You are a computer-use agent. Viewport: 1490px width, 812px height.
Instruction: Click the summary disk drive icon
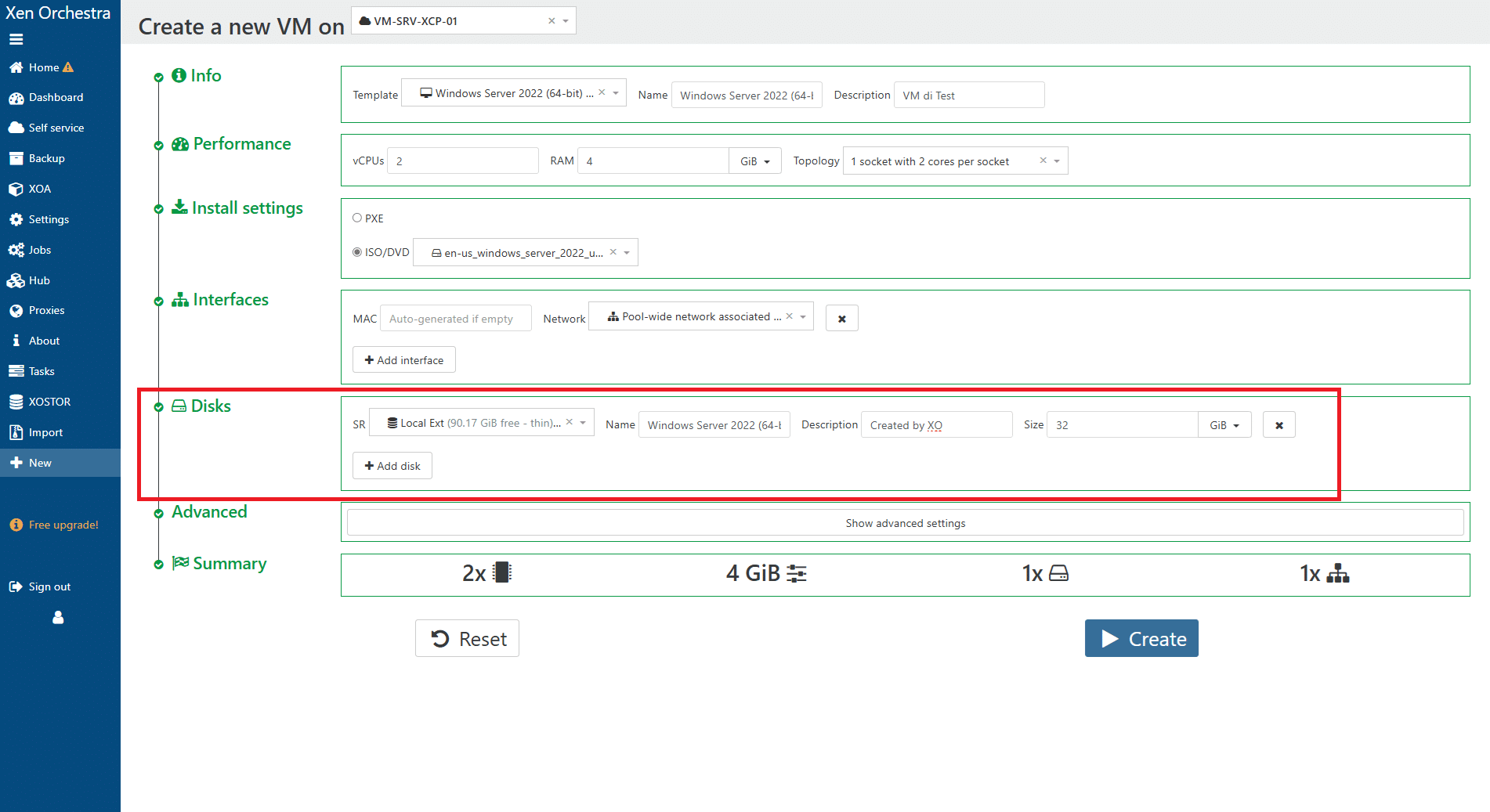[x=1058, y=573]
